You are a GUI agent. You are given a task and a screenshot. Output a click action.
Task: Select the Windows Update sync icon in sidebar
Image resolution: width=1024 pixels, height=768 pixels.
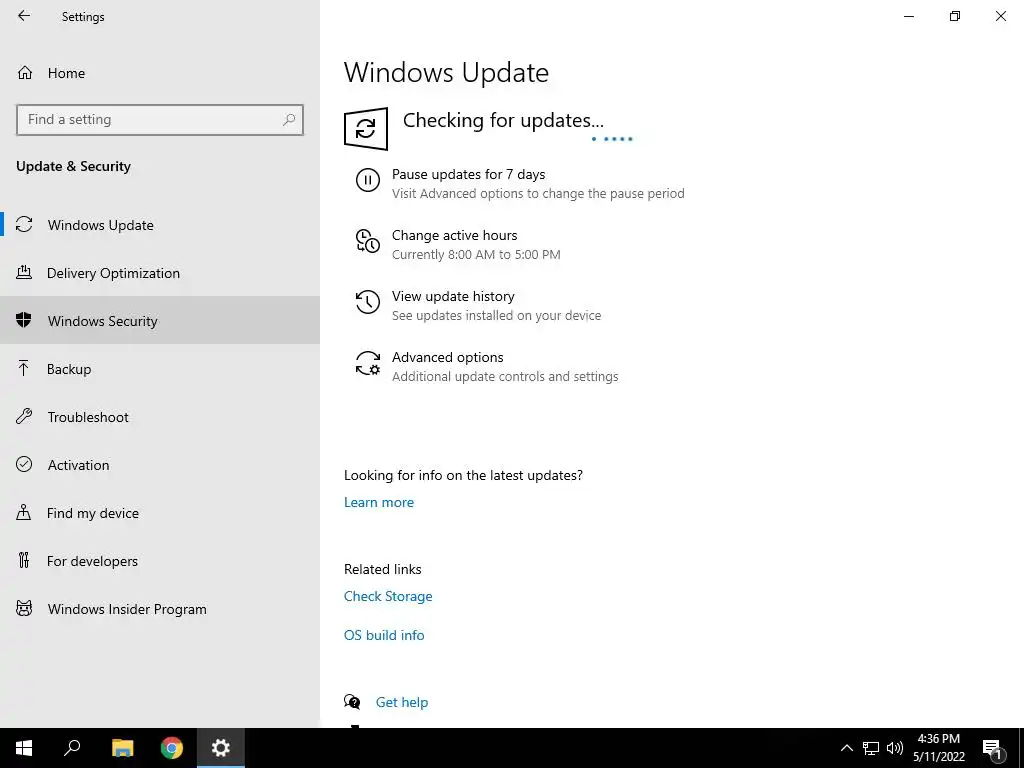(24, 225)
